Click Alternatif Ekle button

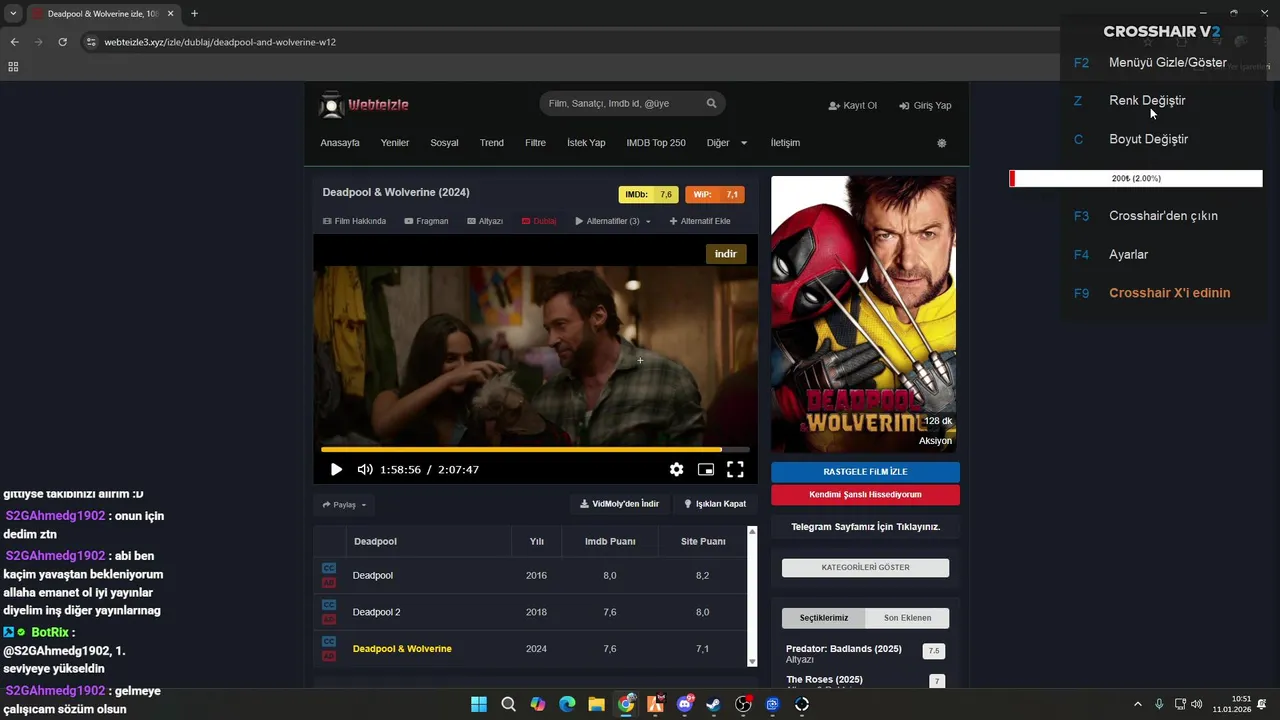point(700,221)
